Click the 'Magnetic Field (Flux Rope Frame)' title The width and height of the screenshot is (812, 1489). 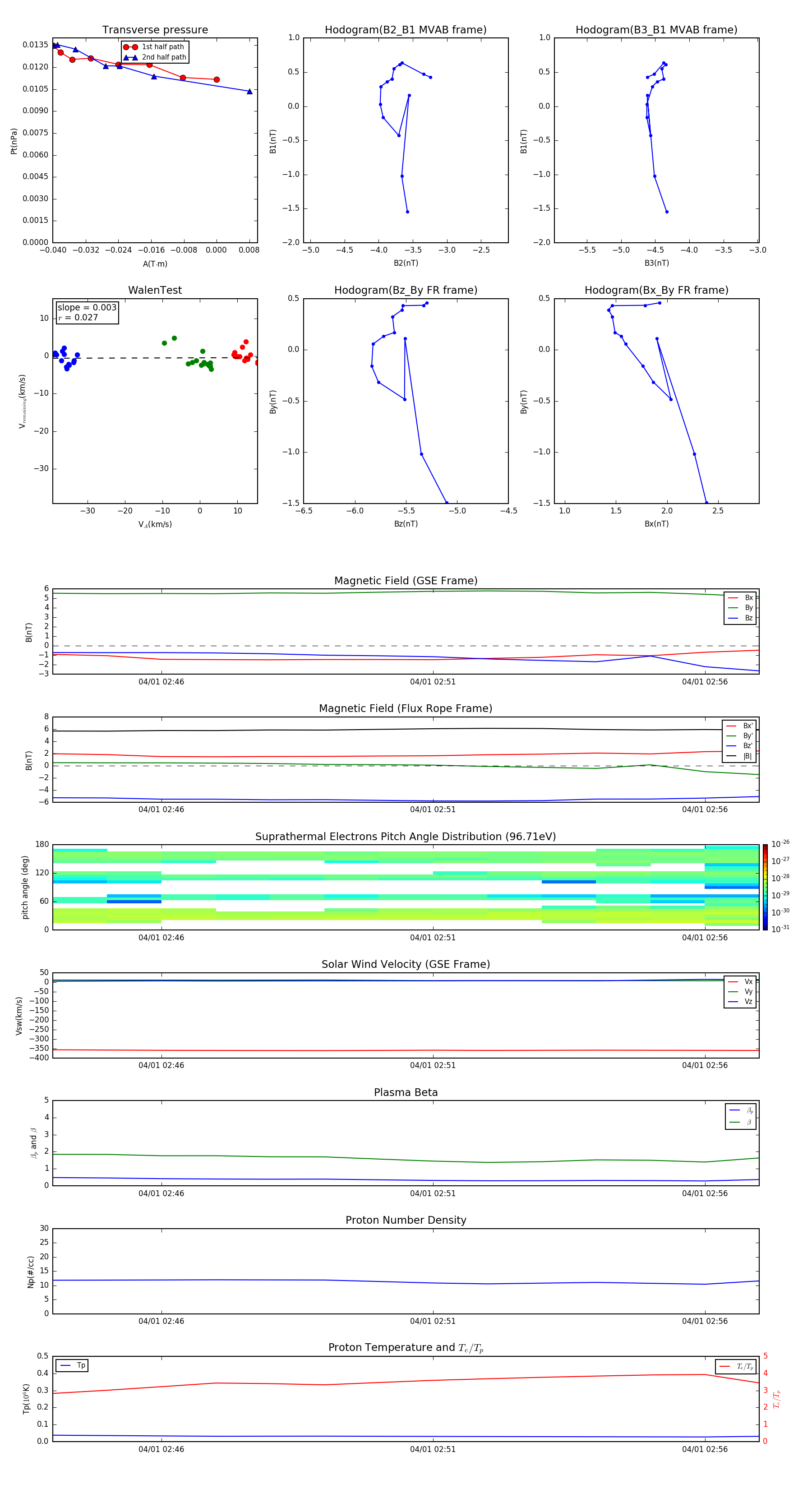[406, 709]
